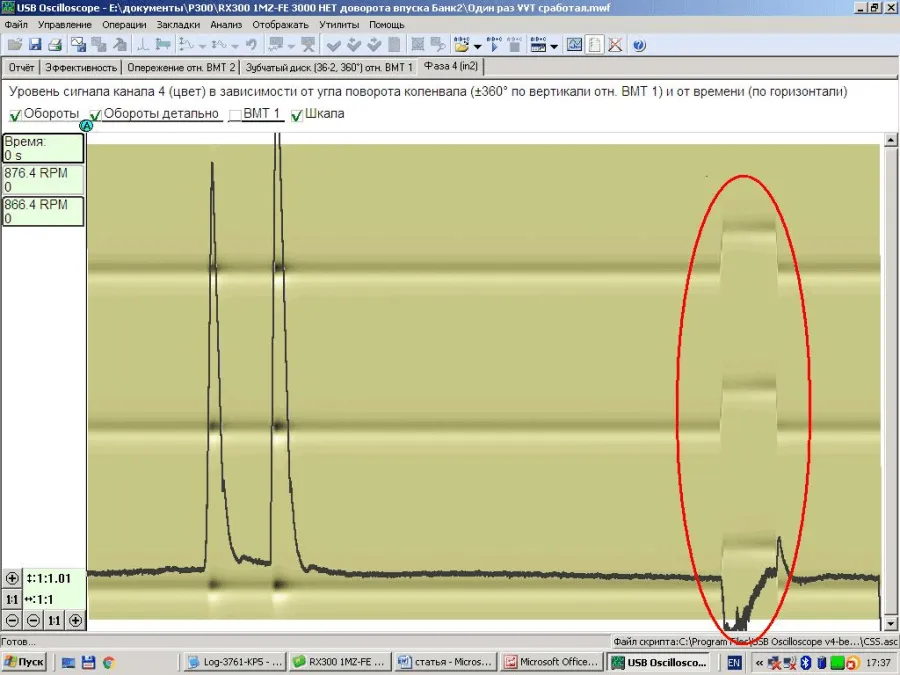Click the single pulse marker toolbar icon

pyautogui.click(x=143, y=44)
